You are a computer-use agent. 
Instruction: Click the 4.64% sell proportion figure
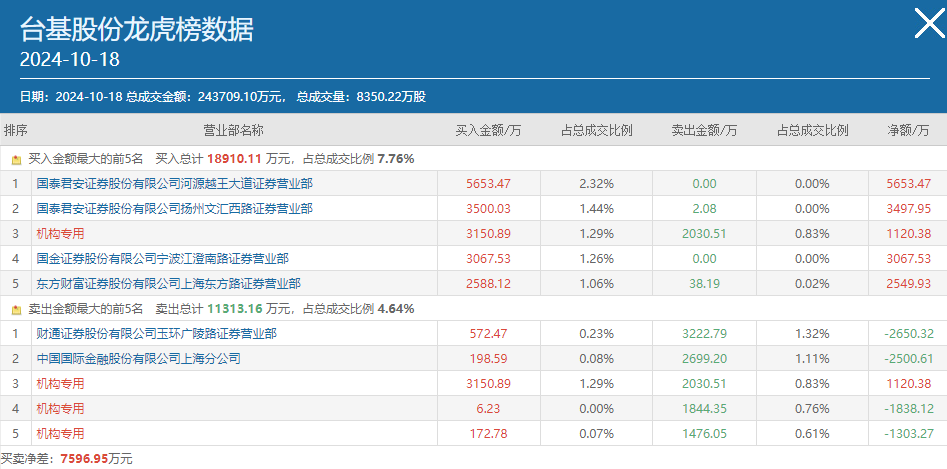pyautogui.click(x=396, y=308)
